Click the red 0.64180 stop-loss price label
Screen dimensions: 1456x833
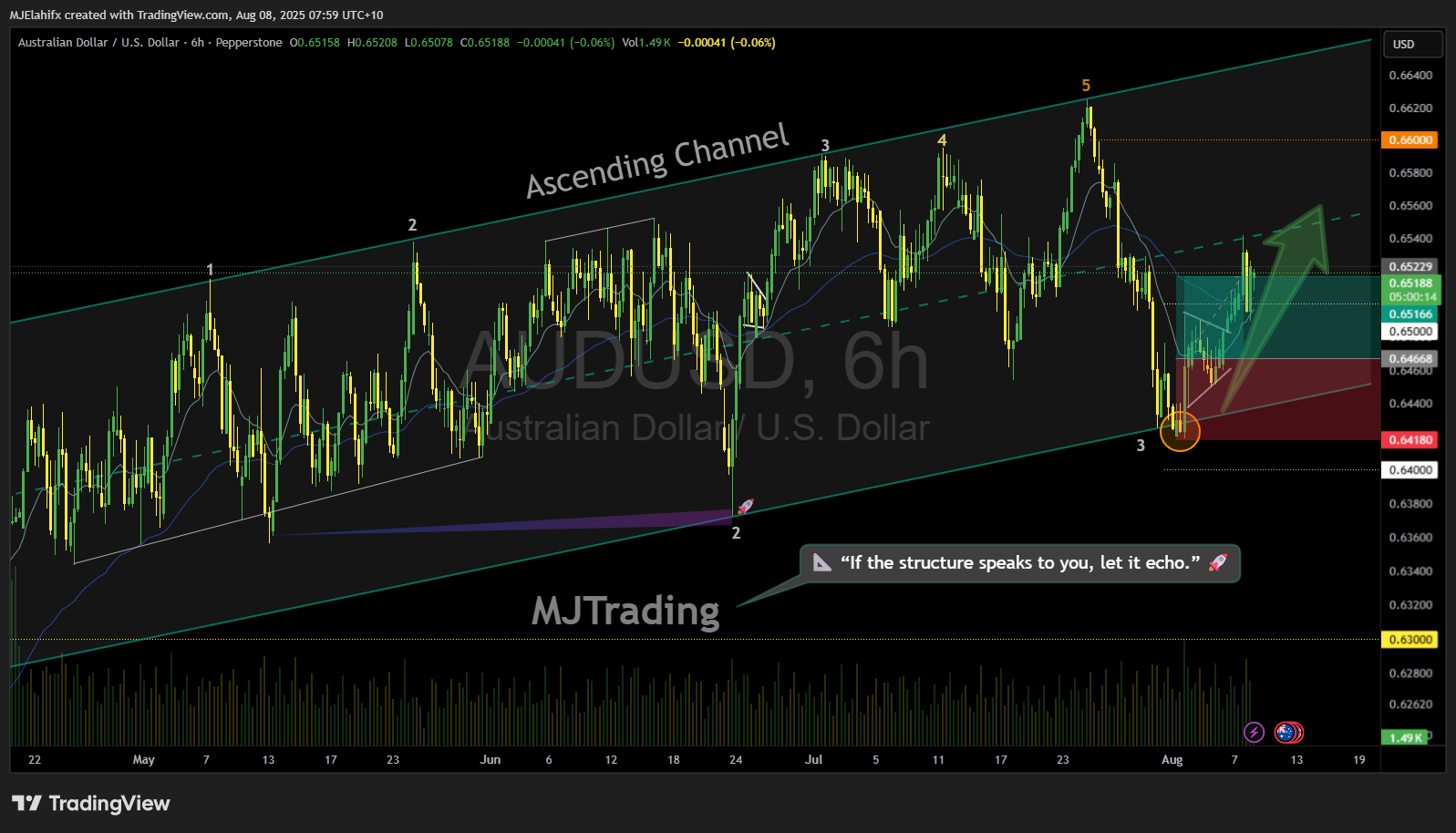1410,439
